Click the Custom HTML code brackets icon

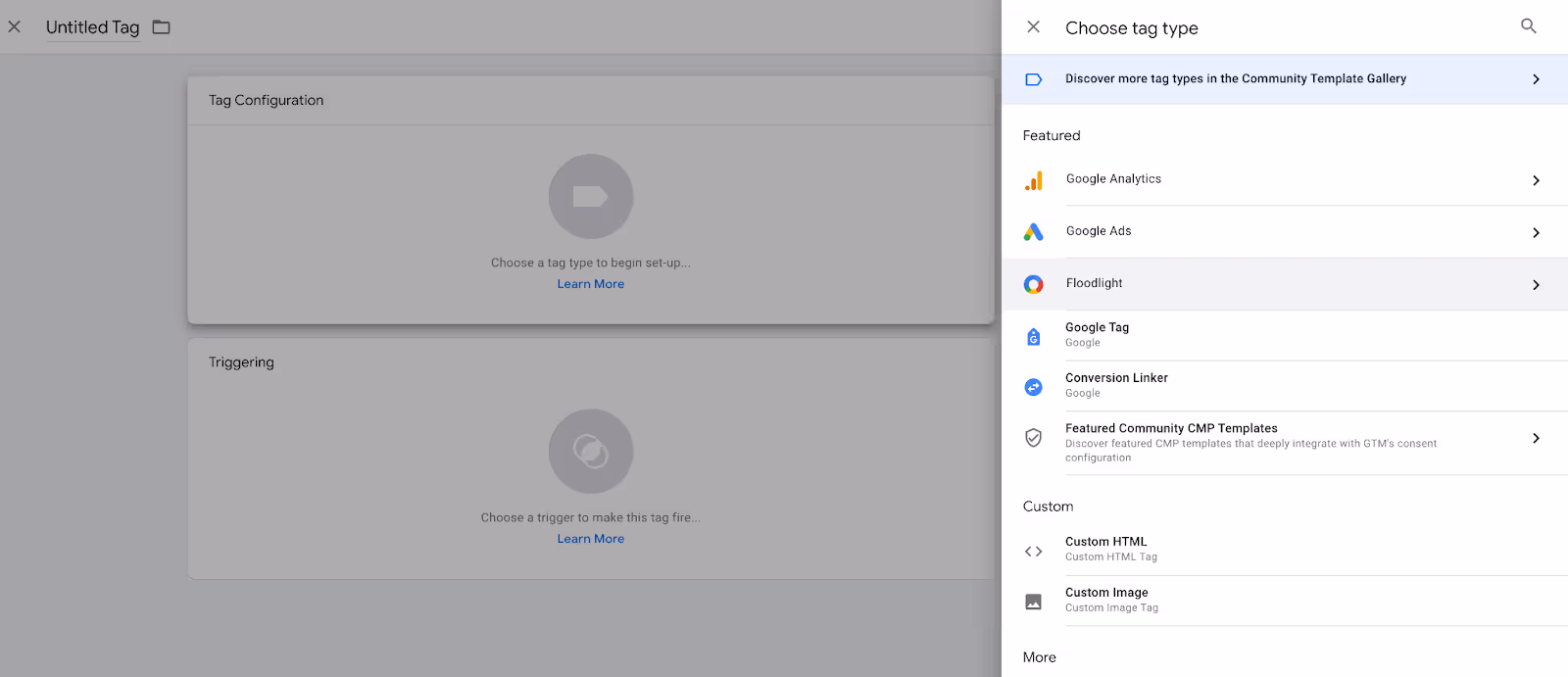tap(1034, 552)
